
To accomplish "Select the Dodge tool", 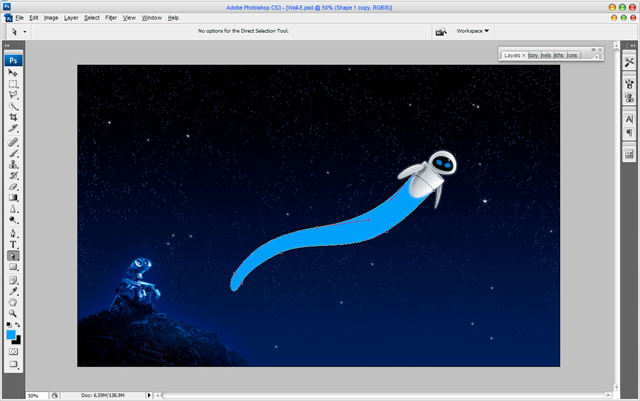I will click(13, 220).
